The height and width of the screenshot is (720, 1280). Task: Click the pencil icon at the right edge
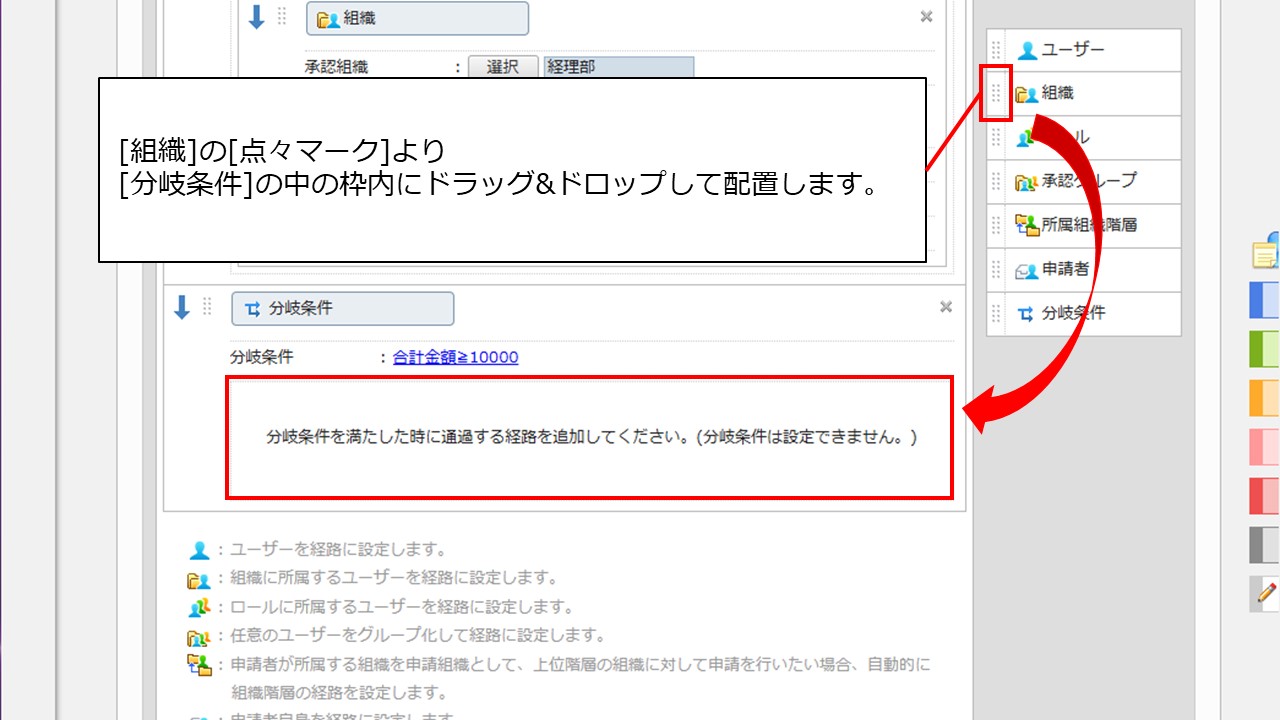point(1266,594)
